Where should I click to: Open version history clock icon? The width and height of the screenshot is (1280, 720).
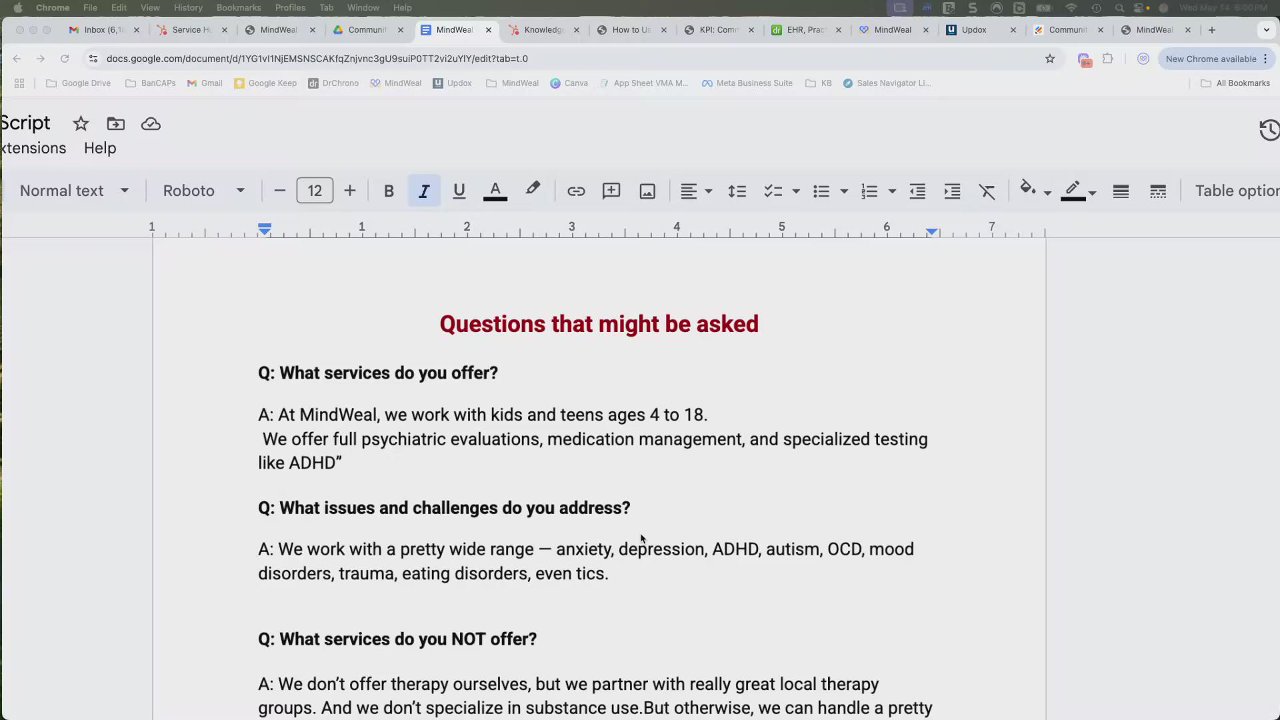(1269, 130)
